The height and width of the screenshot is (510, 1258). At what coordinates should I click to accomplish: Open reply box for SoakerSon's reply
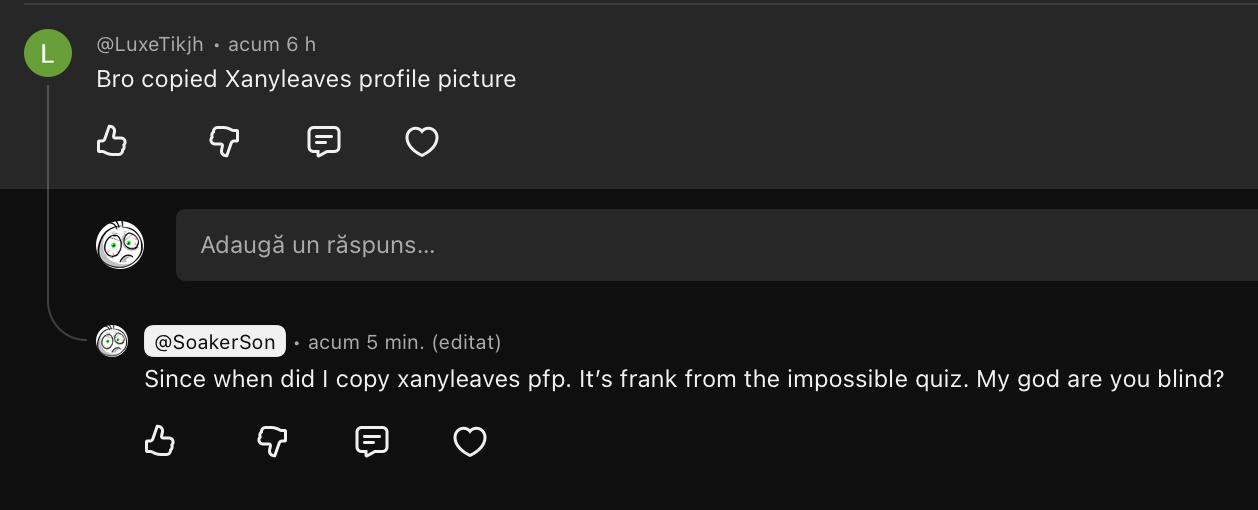click(371, 441)
